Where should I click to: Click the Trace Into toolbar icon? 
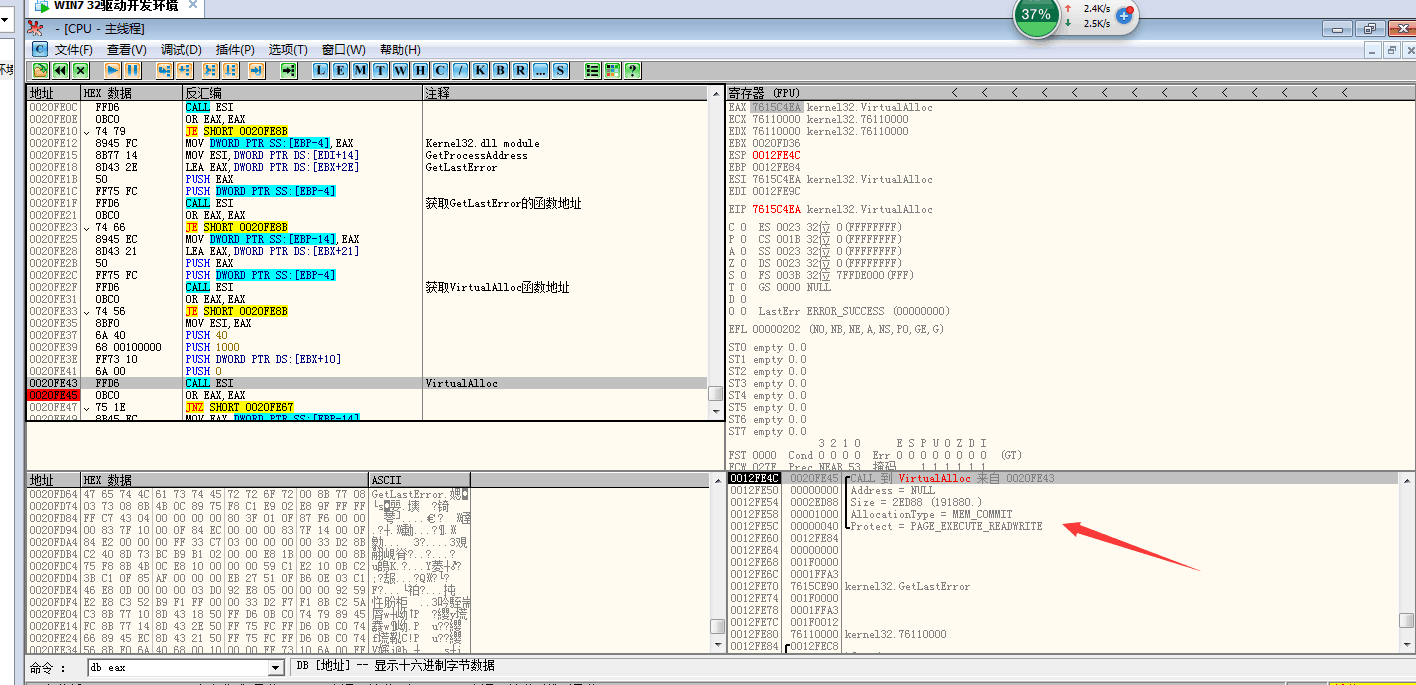tap(211, 70)
